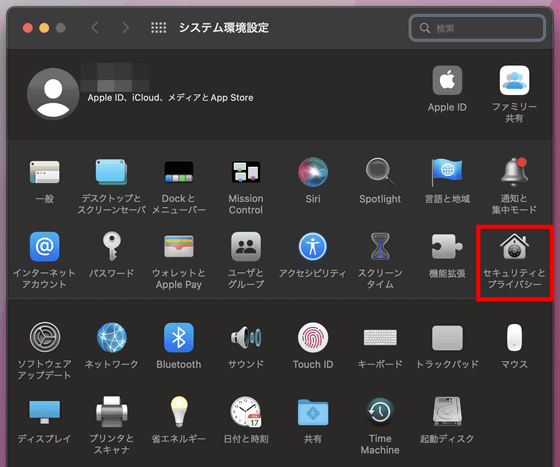Select the user account avatar picture
Screen dimensions: 560x467
tap(53, 94)
